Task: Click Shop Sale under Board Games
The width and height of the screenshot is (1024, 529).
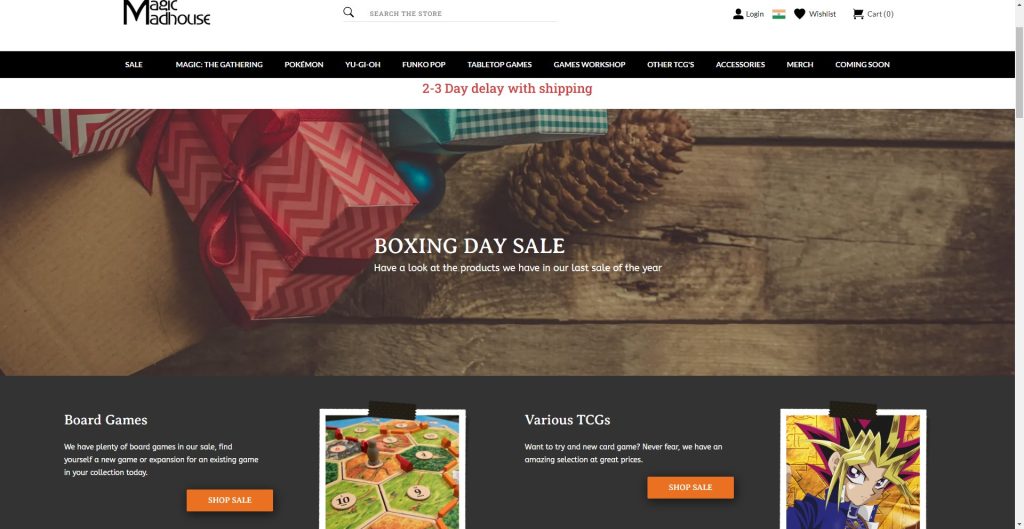Action: pyautogui.click(x=230, y=500)
